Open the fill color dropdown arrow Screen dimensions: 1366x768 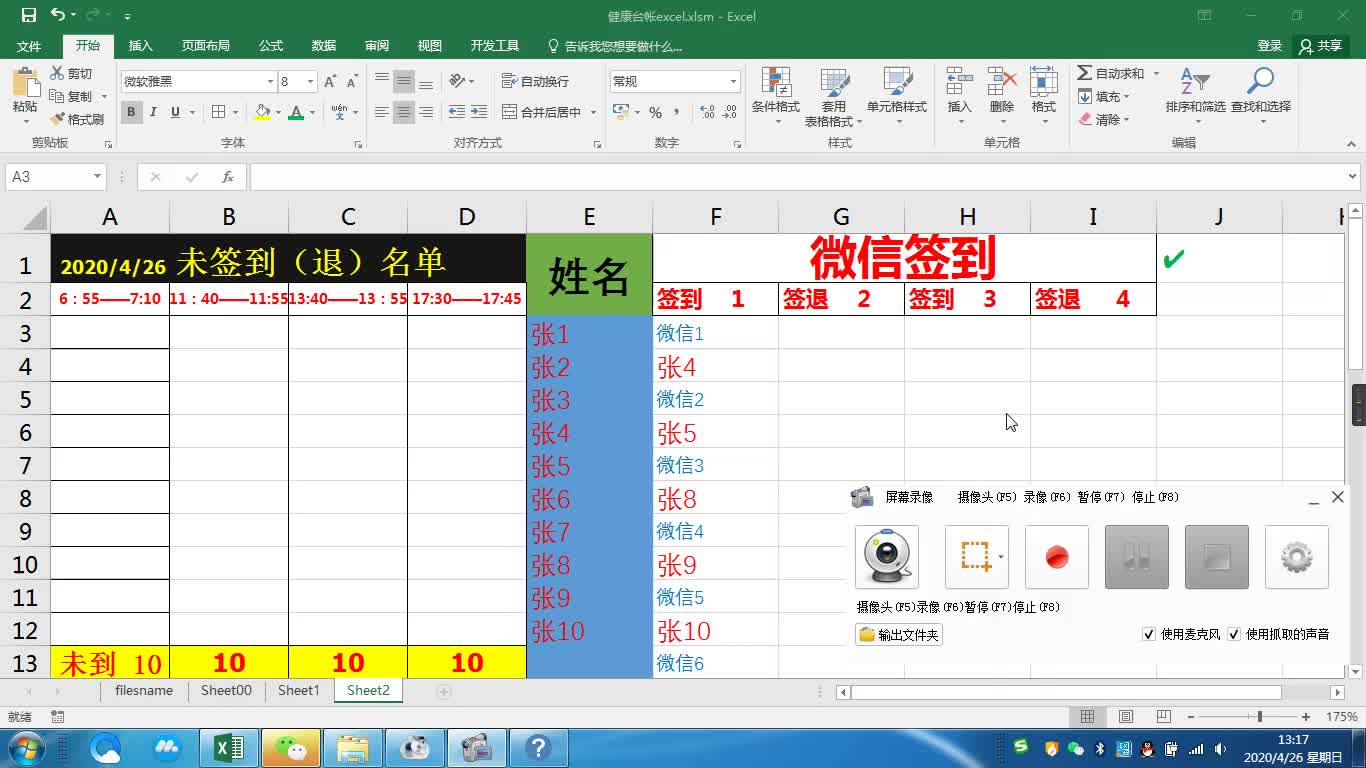point(276,113)
